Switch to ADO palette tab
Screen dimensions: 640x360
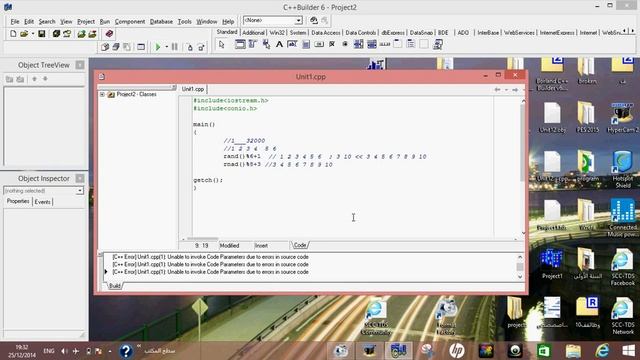(463, 33)
